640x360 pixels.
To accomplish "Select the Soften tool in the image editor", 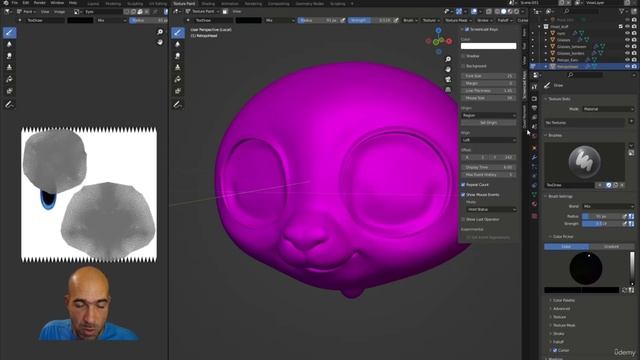I will tap(9, 44).
